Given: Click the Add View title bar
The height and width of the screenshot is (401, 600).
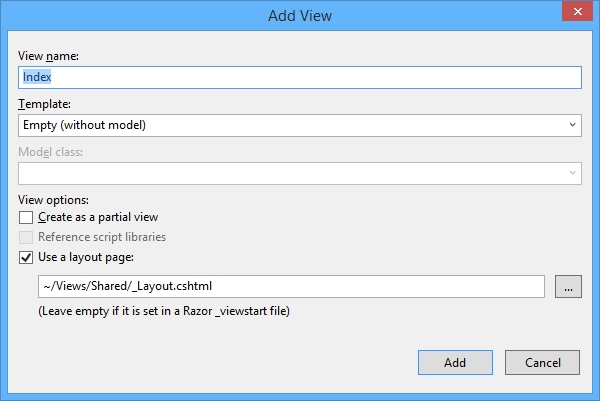Looking at the screenshot, I should click(x=300, y=15).
